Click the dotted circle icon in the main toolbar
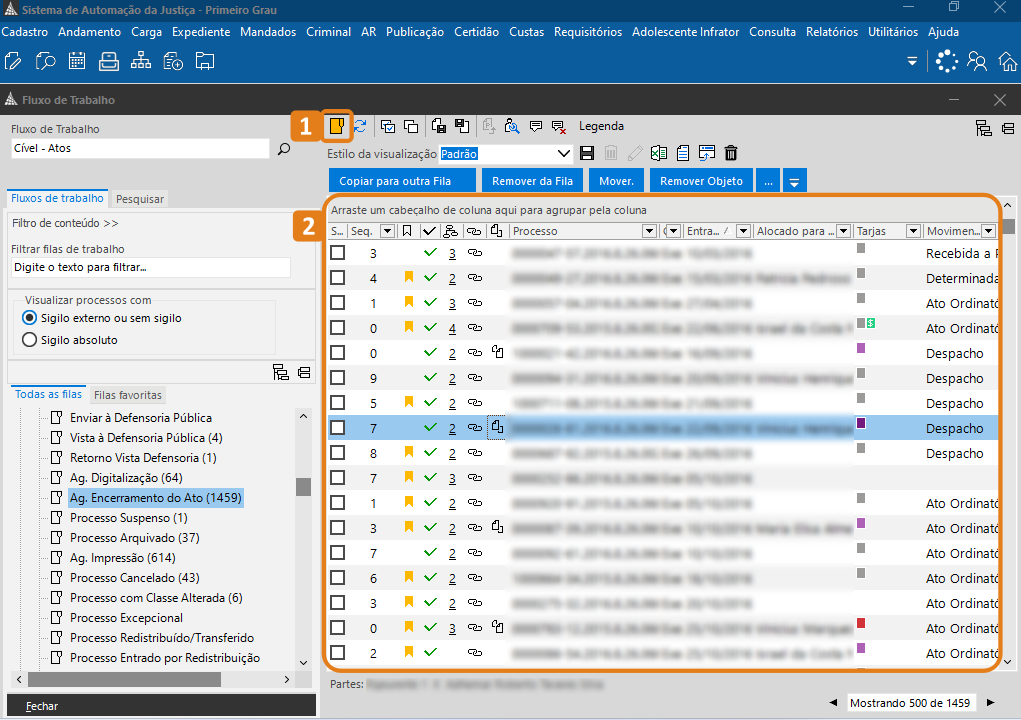Image resolution: width=1021 pixels, height=720 pixels. click(946, 62)
